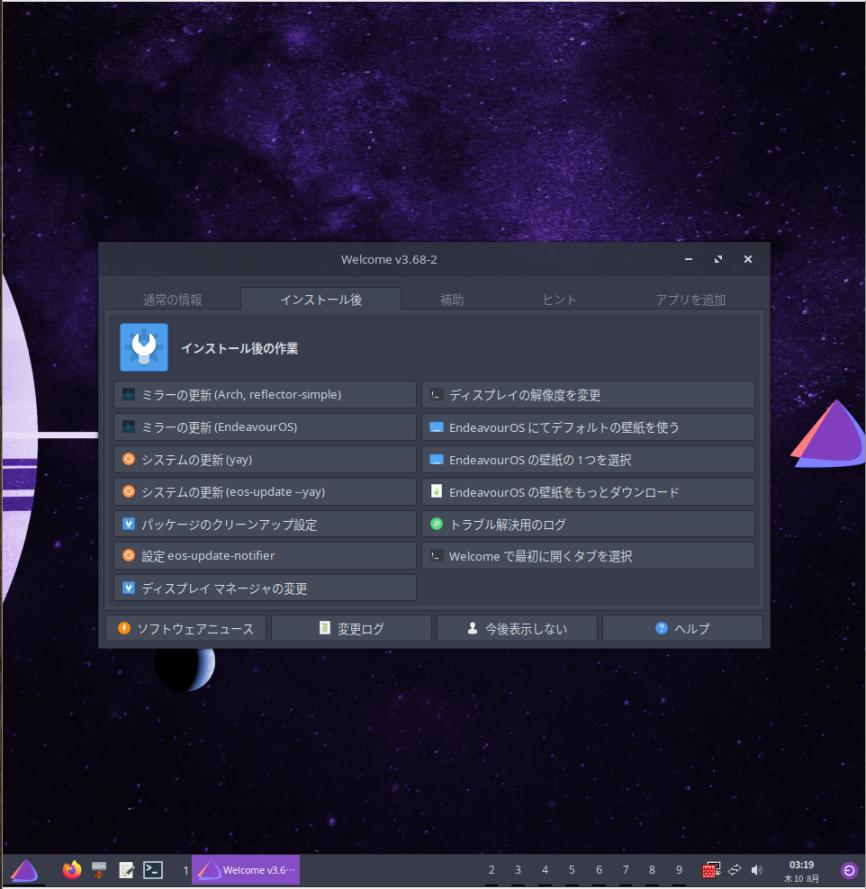
Task: Switch to the アプリを追加 tab
Action: tap(690, 299)
